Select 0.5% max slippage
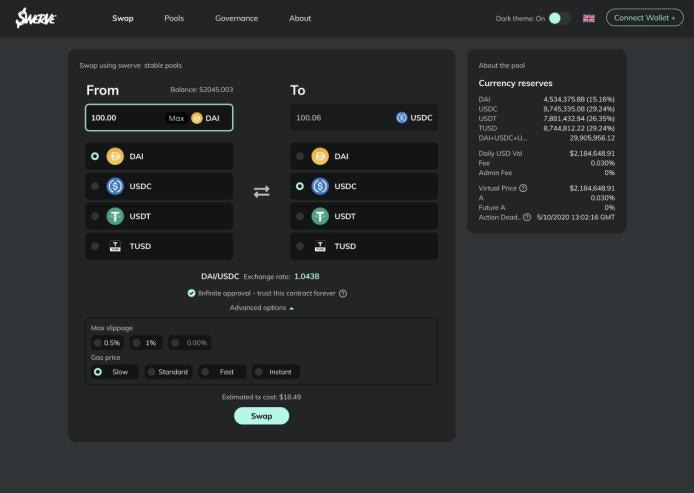694x493 pixels. pos(107,343)
